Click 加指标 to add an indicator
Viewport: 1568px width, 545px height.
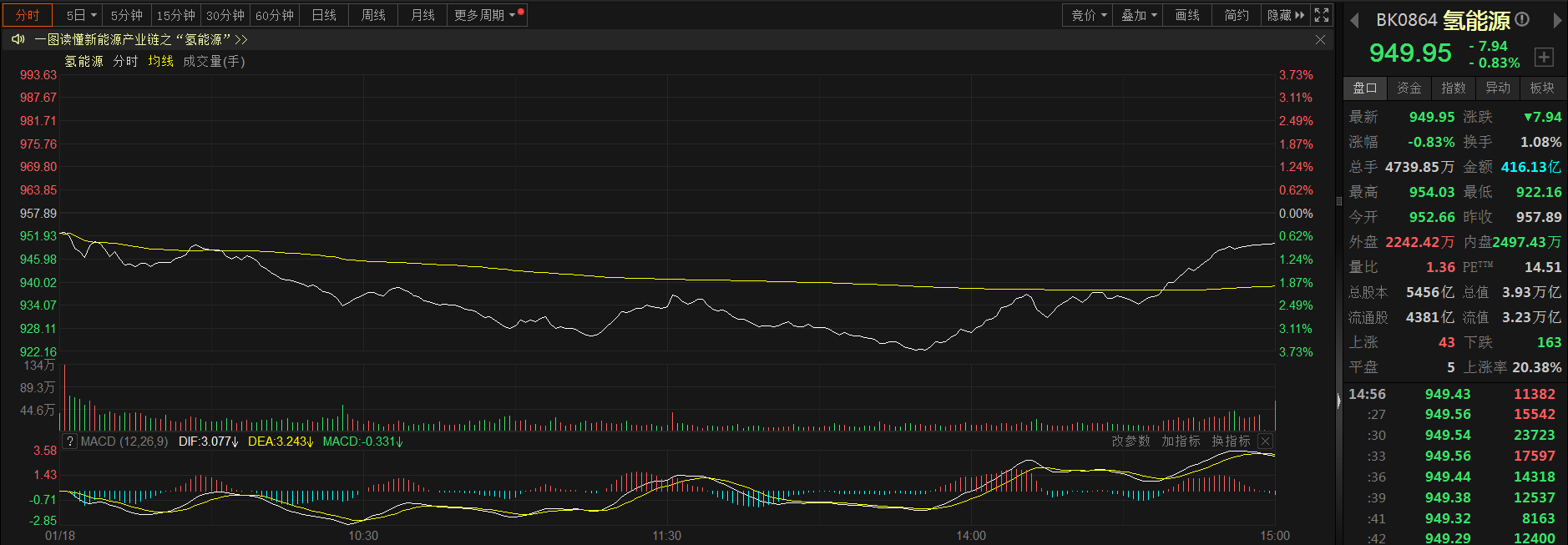pyautogui.click(x=1181, y=442)
